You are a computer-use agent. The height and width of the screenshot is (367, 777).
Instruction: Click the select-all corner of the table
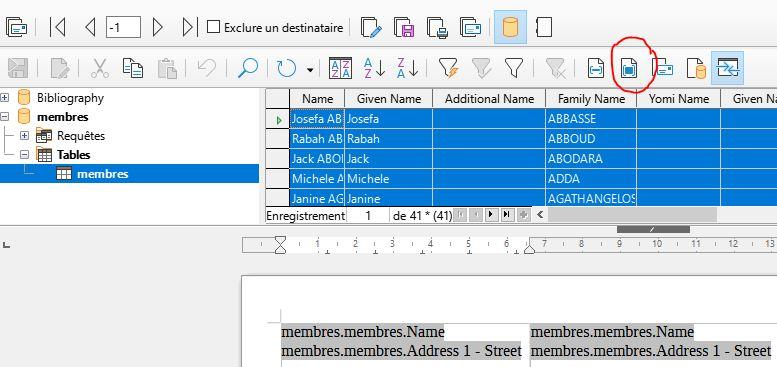pos(278,99)
